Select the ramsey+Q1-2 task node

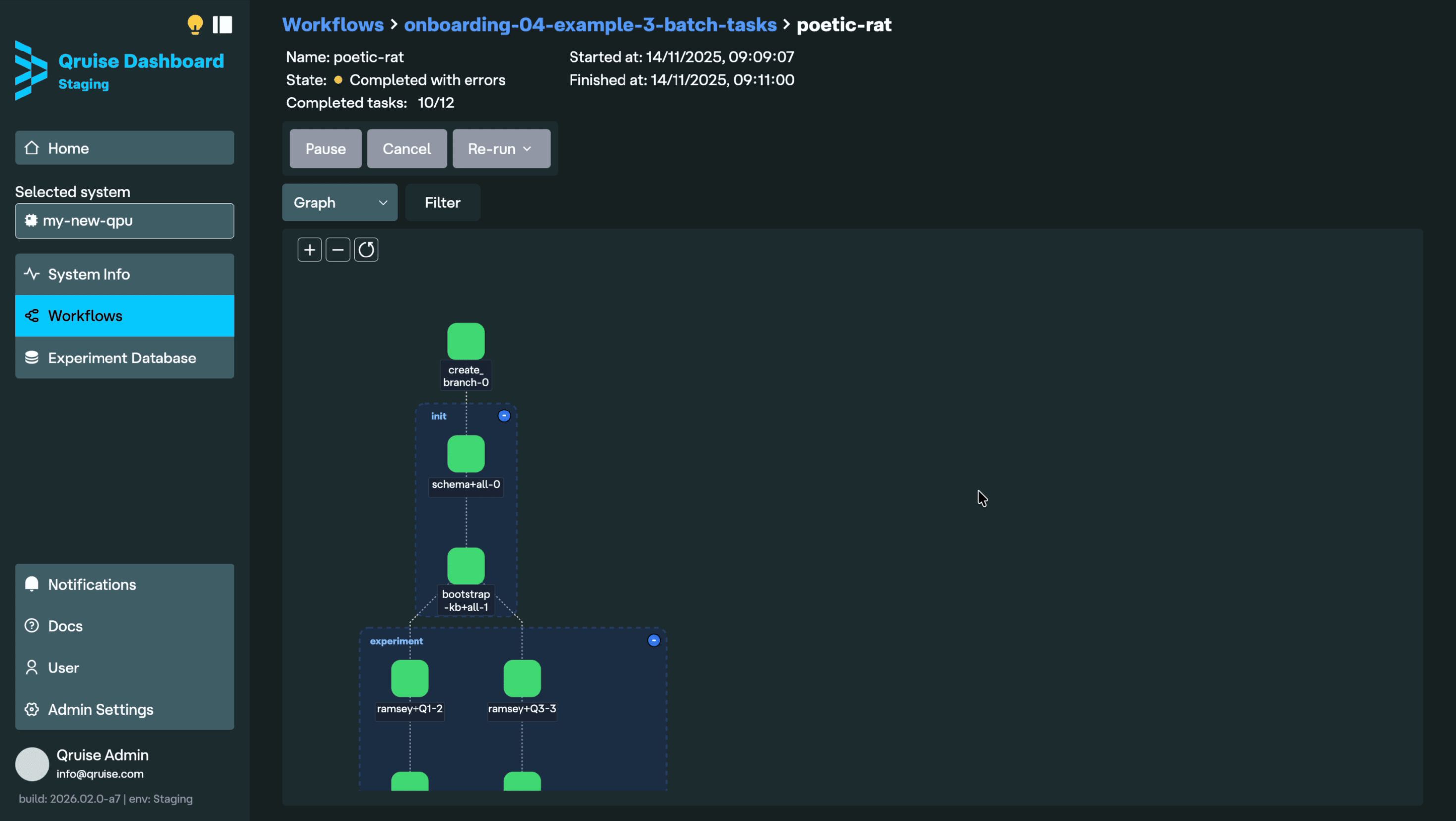[x=410, y=678]
